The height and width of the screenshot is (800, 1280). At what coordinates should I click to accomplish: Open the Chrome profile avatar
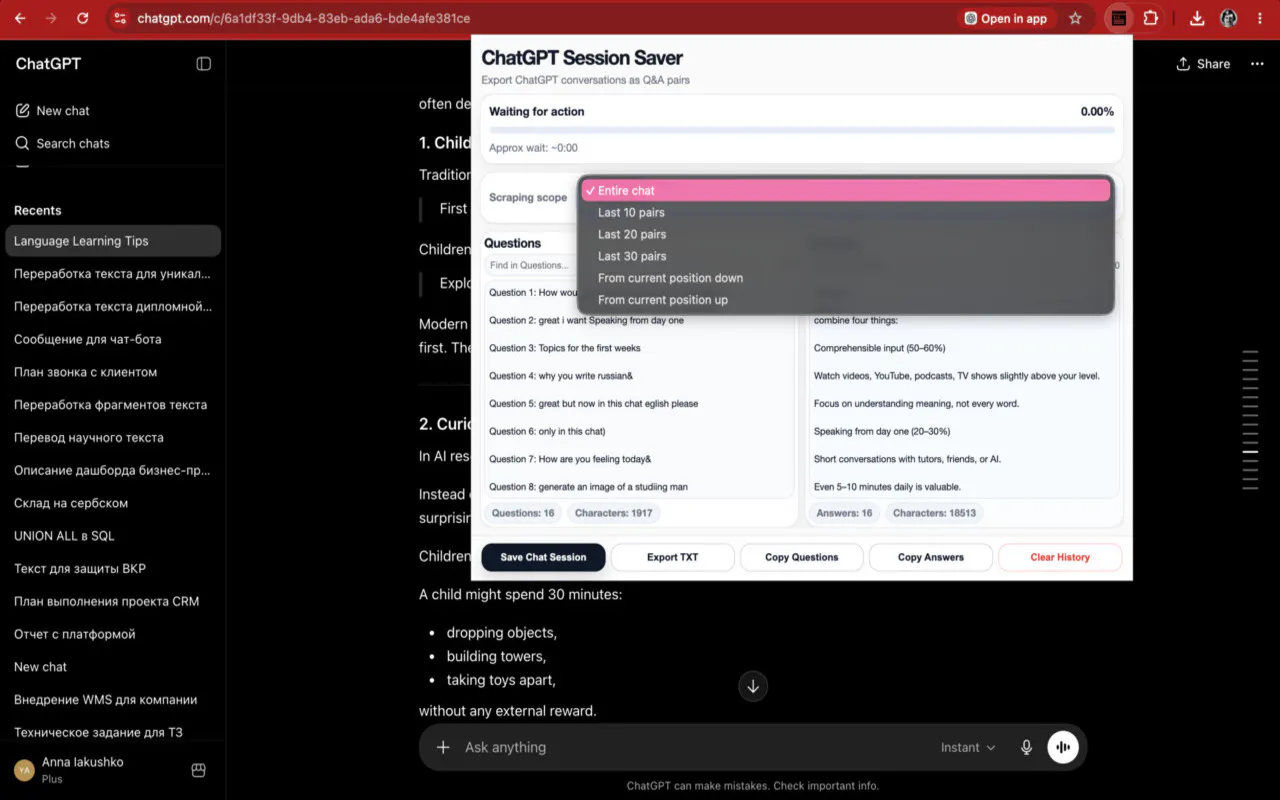[x=1229, y=18]
